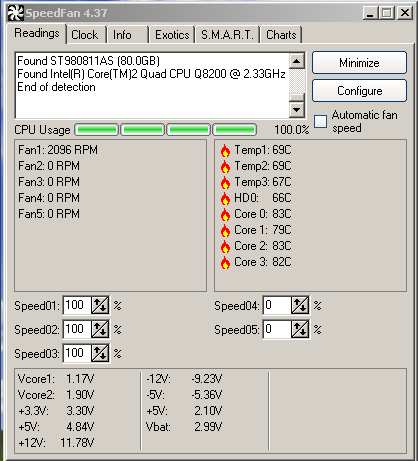Click the flame icon next to Core 0
This screenshot has width=418, height=461.
pos(225,214)
